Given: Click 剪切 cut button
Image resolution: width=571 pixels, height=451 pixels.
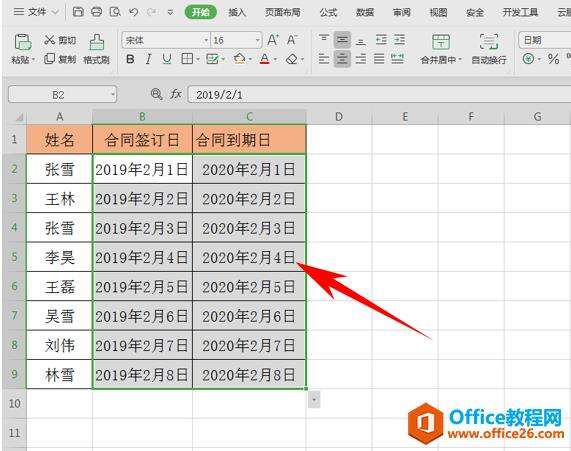Looking at the screenshot, I should click(60, 40).
